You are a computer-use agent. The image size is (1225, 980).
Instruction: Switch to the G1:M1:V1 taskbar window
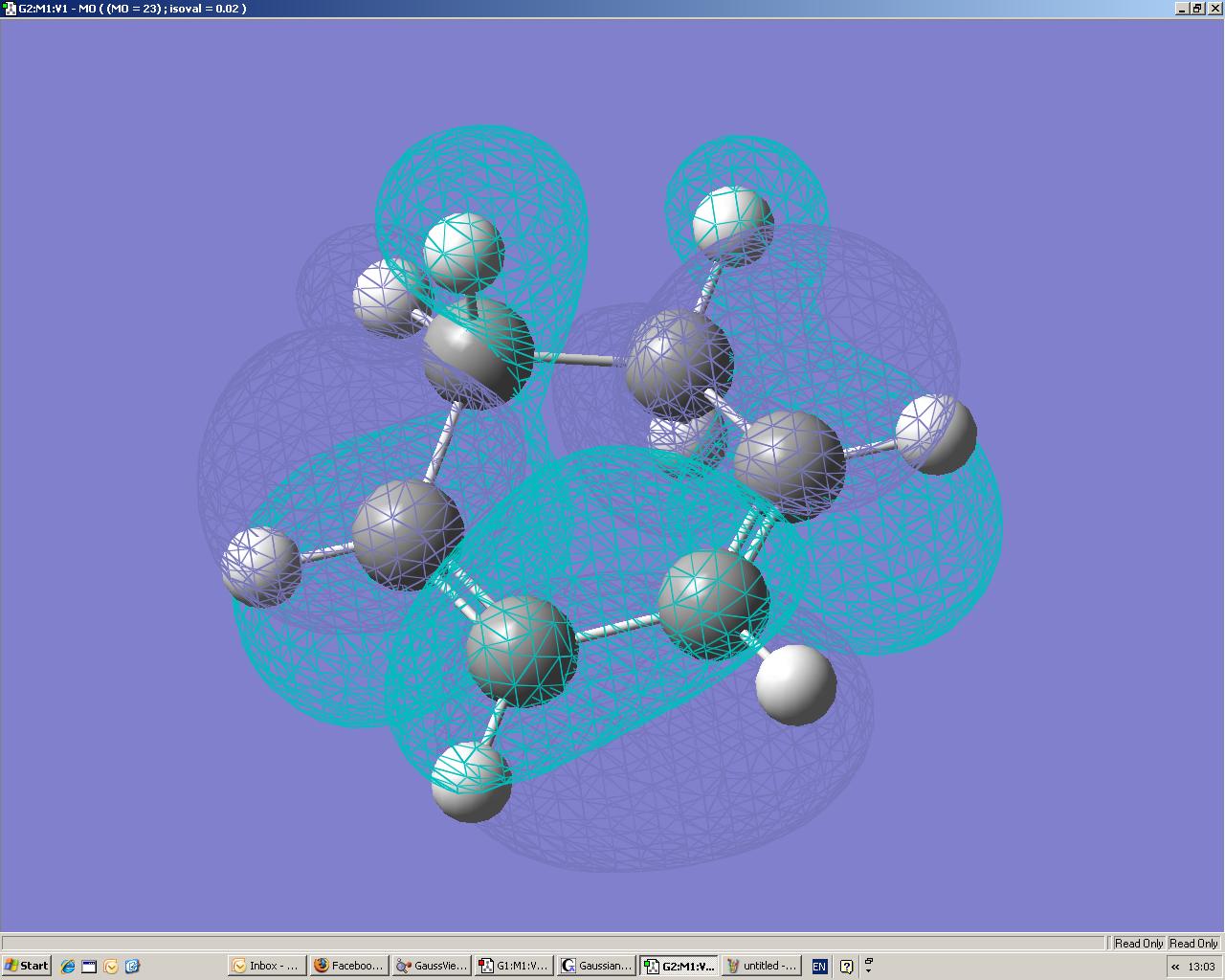514,966
